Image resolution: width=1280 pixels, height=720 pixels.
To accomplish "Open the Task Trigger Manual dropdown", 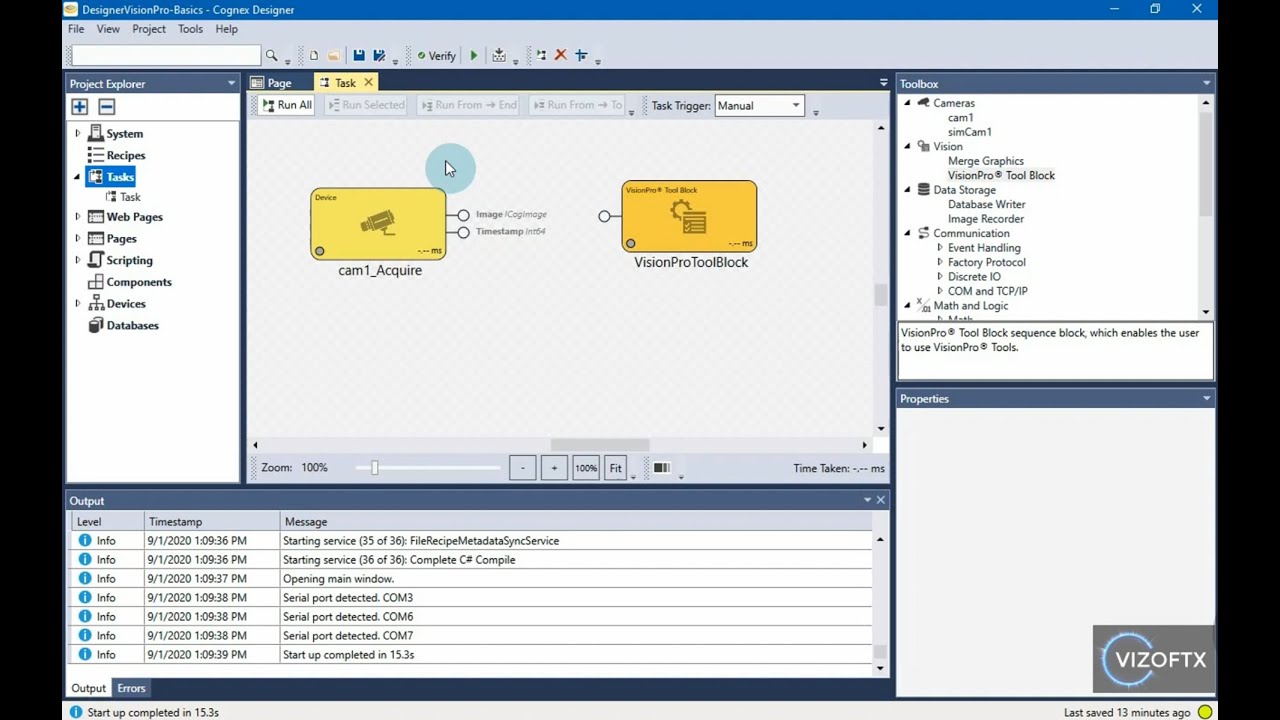I will click(759, 106).
